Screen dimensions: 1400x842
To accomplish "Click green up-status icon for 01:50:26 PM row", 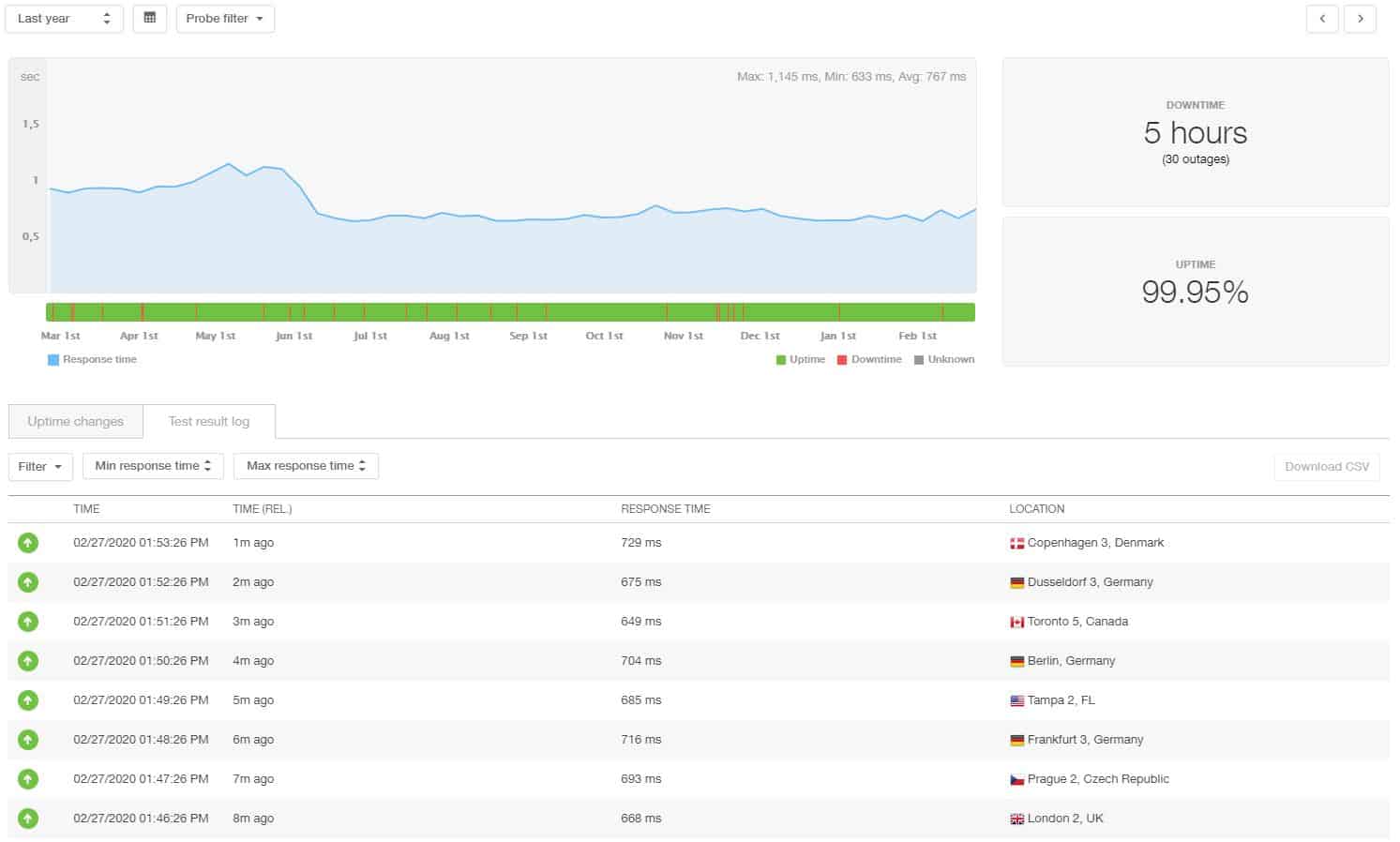I will pos(28,661).
